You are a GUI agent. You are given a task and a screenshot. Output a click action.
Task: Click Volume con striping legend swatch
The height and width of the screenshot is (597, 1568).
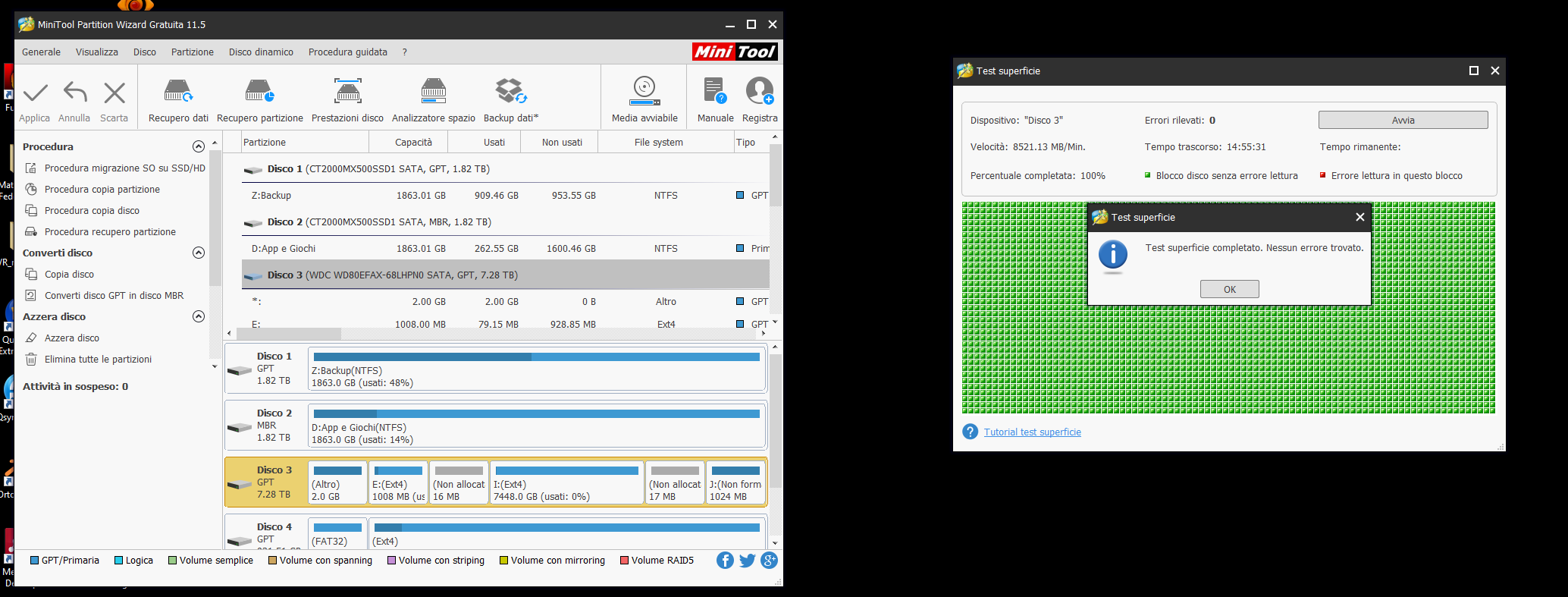tap(391, 561)
